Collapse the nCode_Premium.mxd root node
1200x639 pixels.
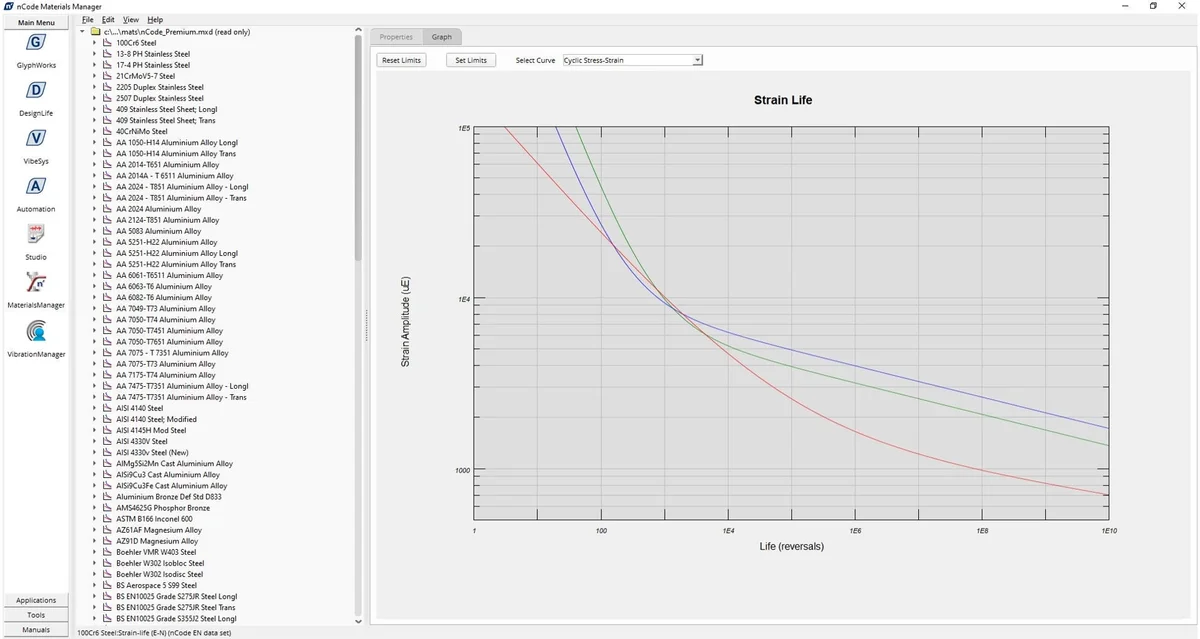pyautogui.click(x=83, y=32)
